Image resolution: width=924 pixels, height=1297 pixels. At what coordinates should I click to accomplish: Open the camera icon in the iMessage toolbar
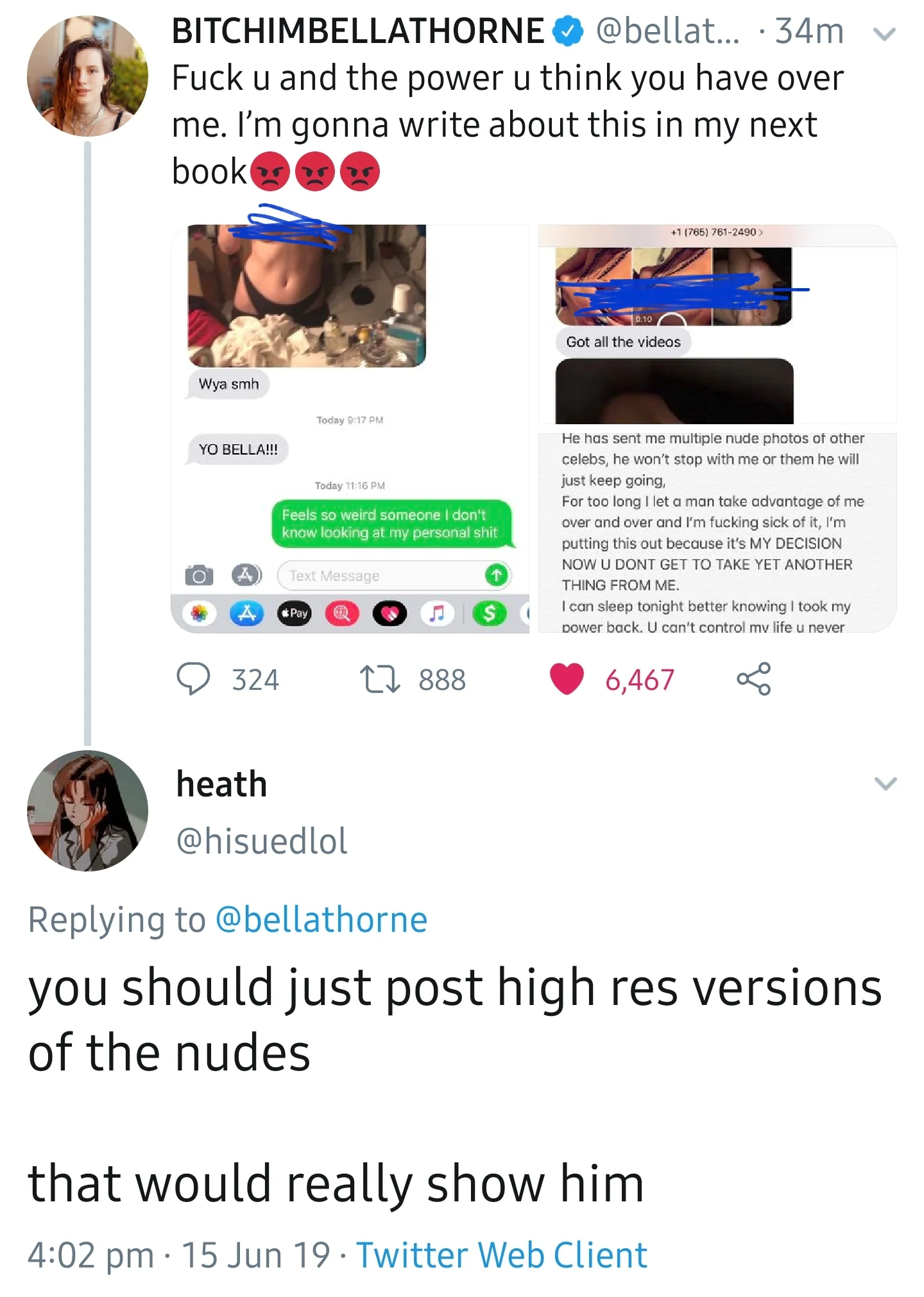coord(199,575)
